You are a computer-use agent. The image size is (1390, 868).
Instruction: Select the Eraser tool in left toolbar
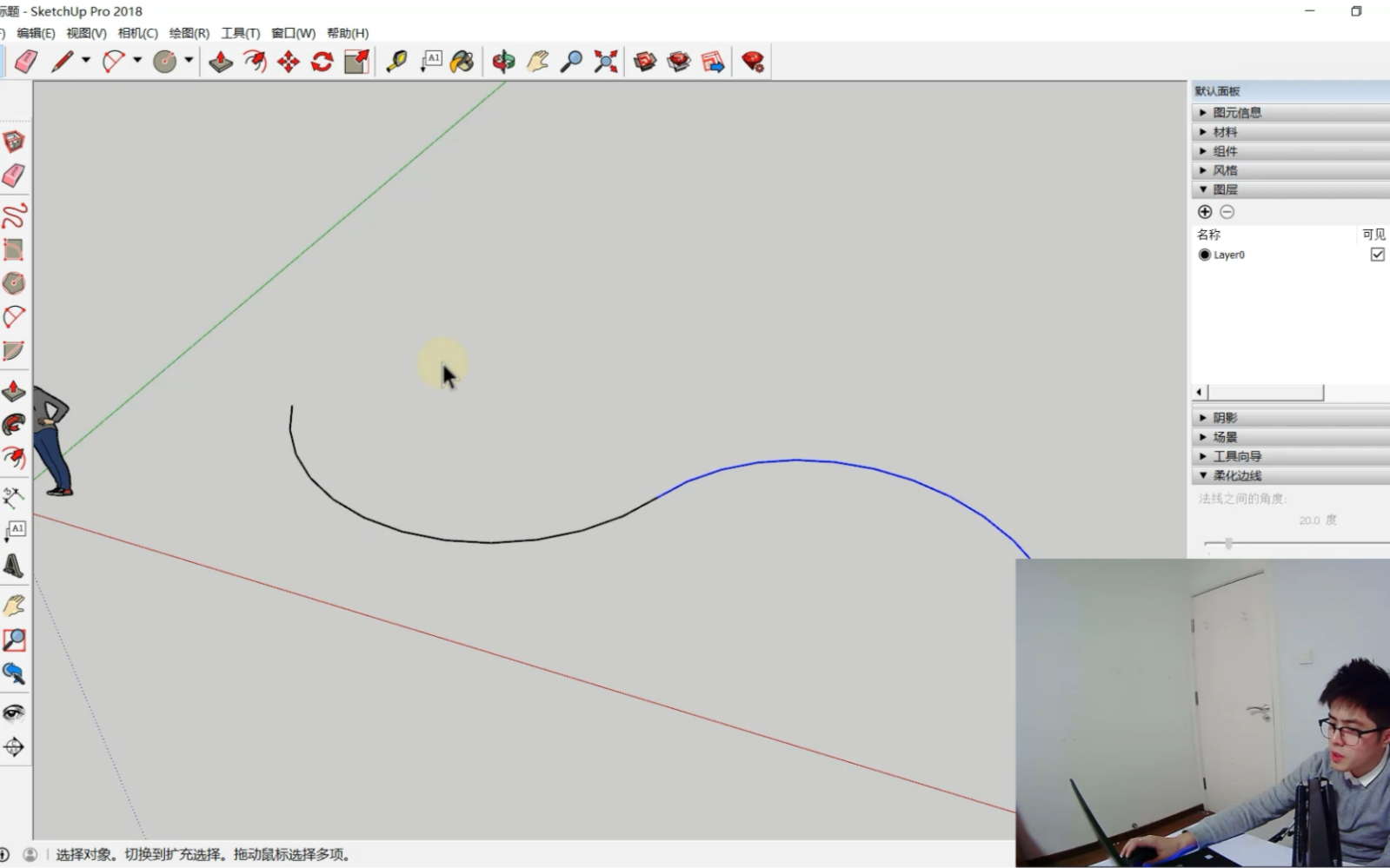coord(14,176)
